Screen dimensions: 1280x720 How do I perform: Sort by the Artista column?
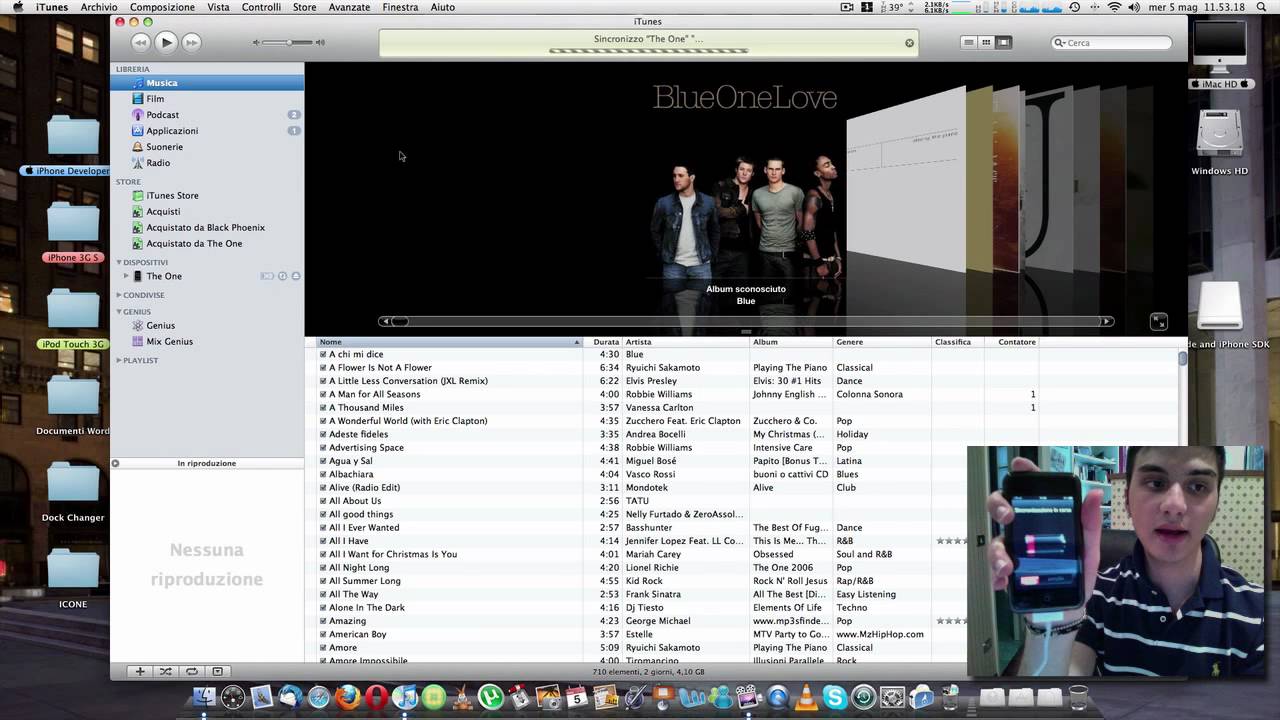click(686, 342)
